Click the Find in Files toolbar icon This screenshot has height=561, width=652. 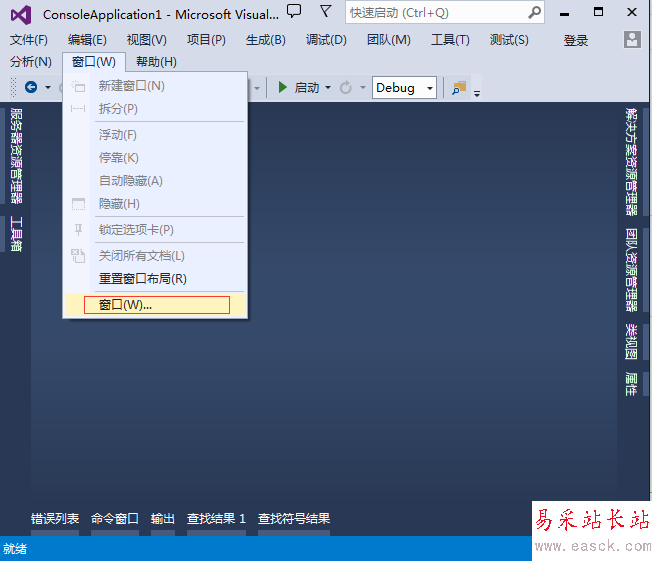click(459, 88)
